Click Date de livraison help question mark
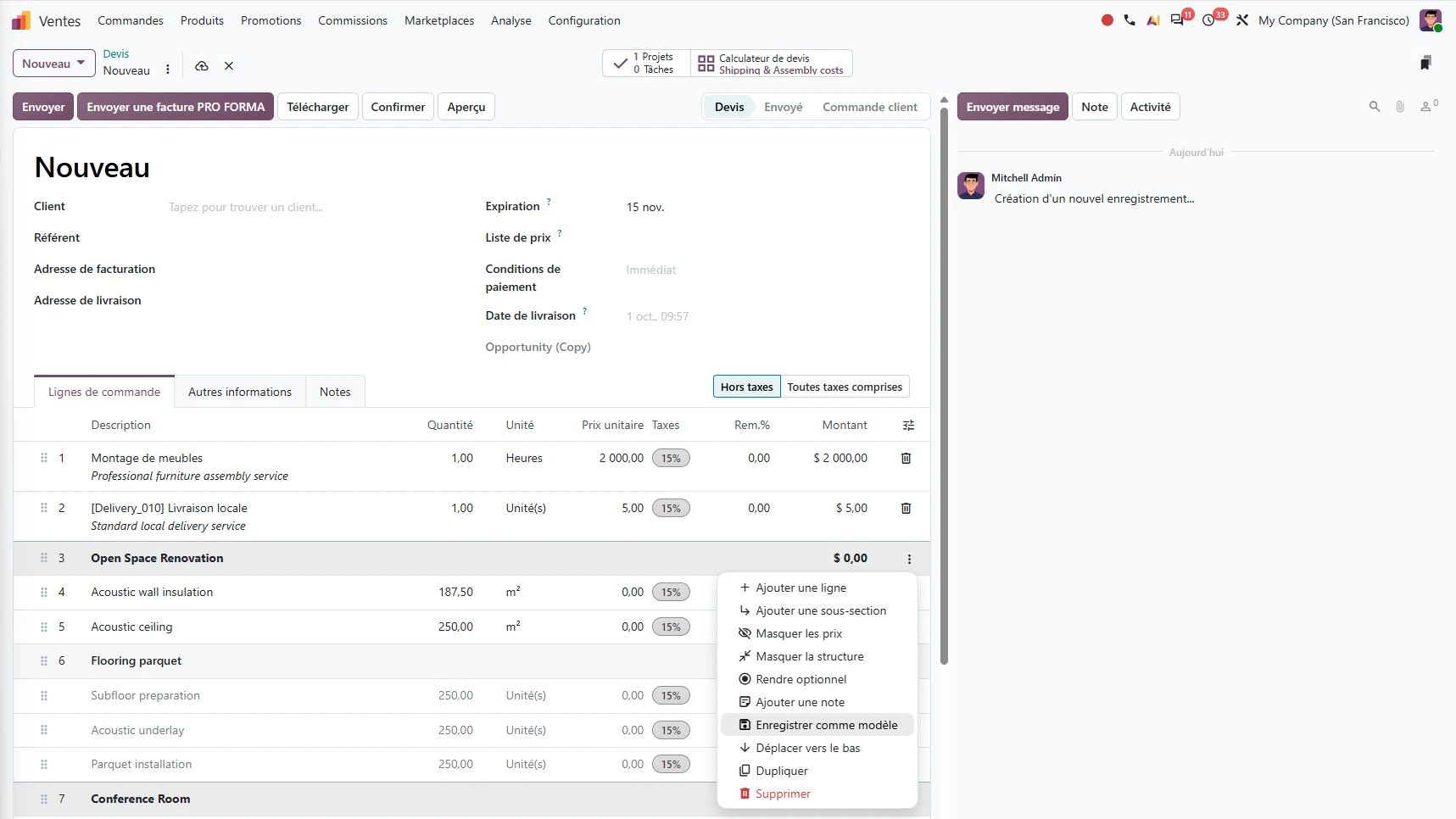Screen dimensions: 1456x819 [584, 311]
